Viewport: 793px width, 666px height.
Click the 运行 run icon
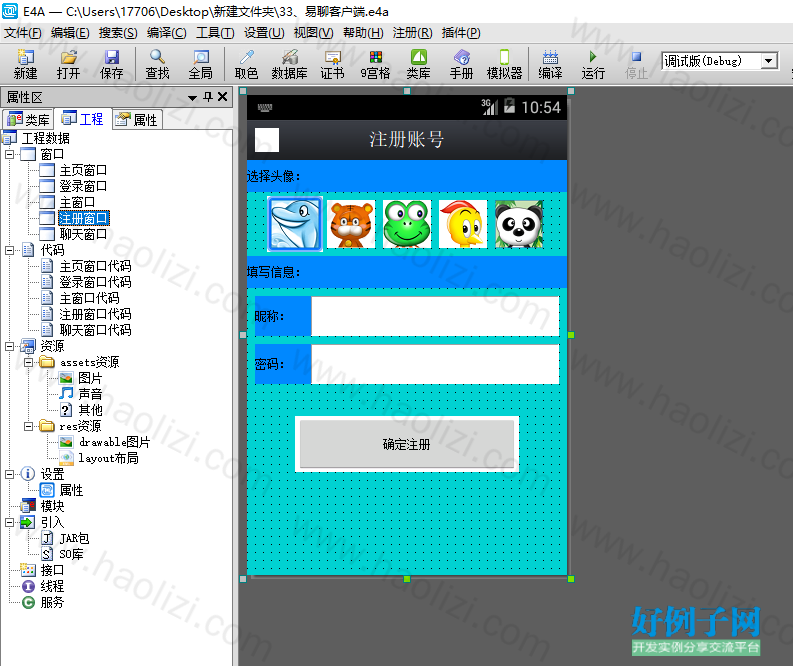pyautogui.click(x=593, y=64)
